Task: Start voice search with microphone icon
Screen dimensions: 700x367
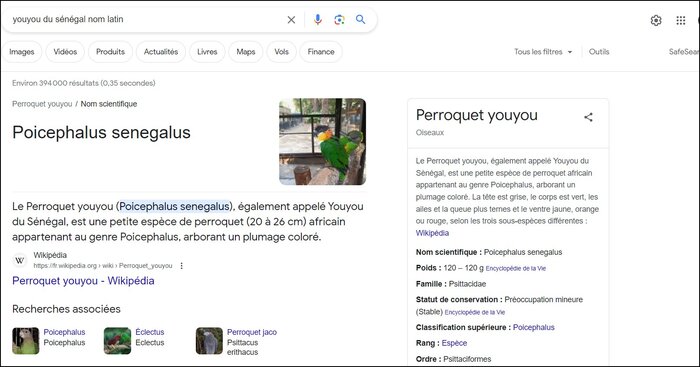Action: (x=317, y=20)
